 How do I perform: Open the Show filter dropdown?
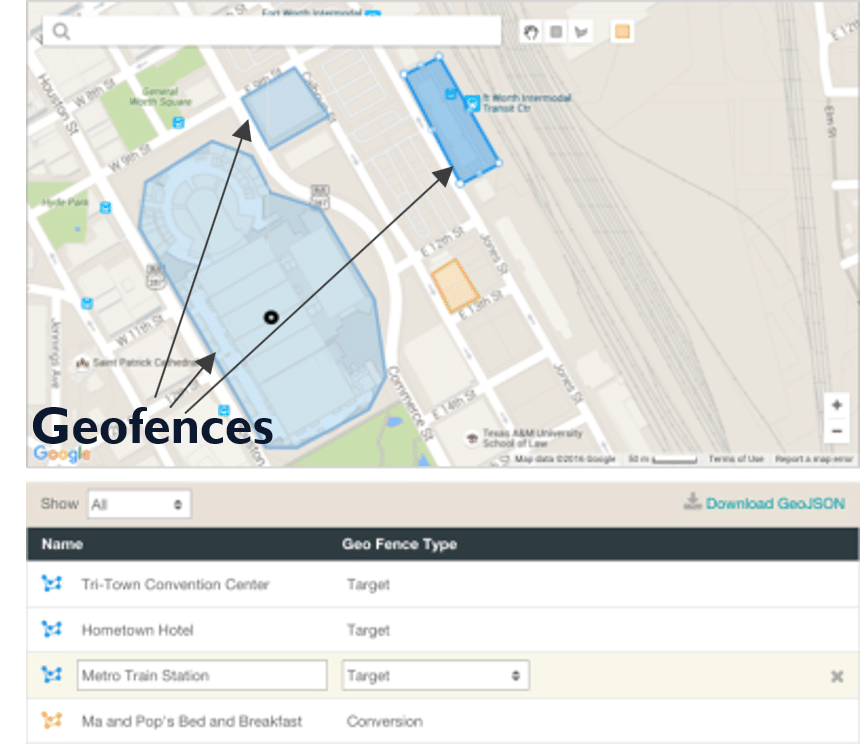tap(138, 504)
